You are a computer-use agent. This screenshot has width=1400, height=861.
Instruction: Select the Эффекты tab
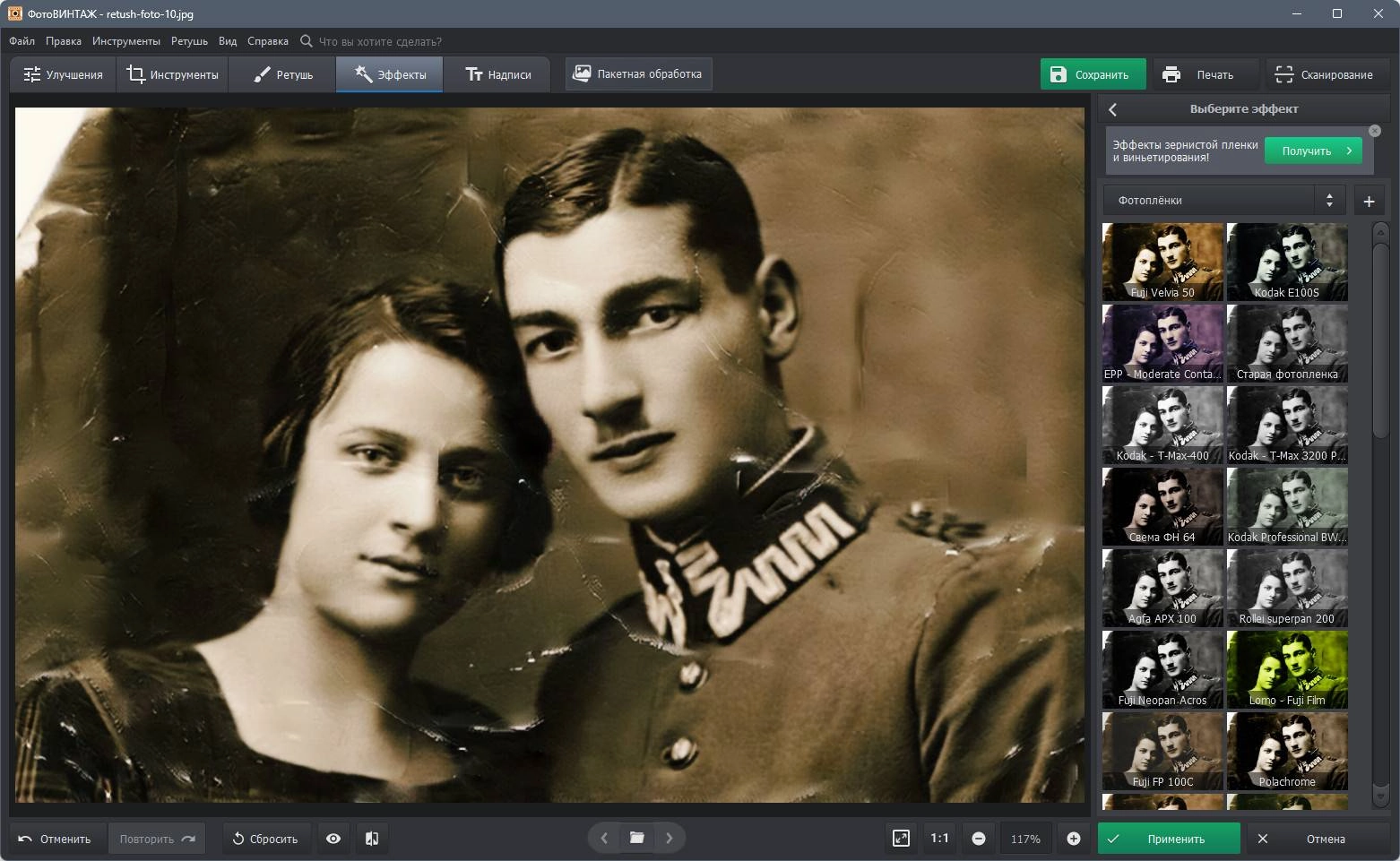pyautogui.click(x=389, y=74)
